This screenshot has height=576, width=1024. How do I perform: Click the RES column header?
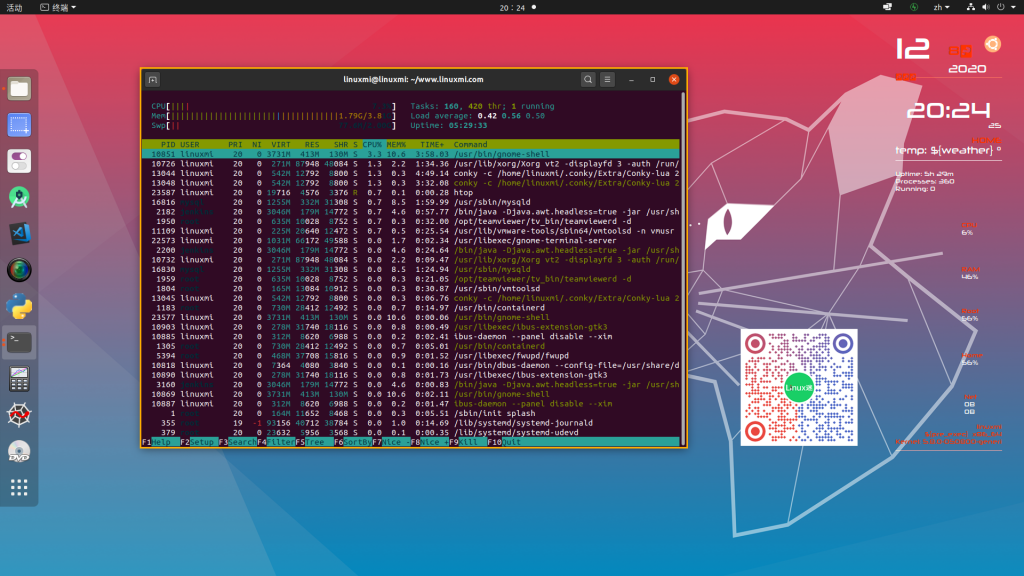coord(312,144)
